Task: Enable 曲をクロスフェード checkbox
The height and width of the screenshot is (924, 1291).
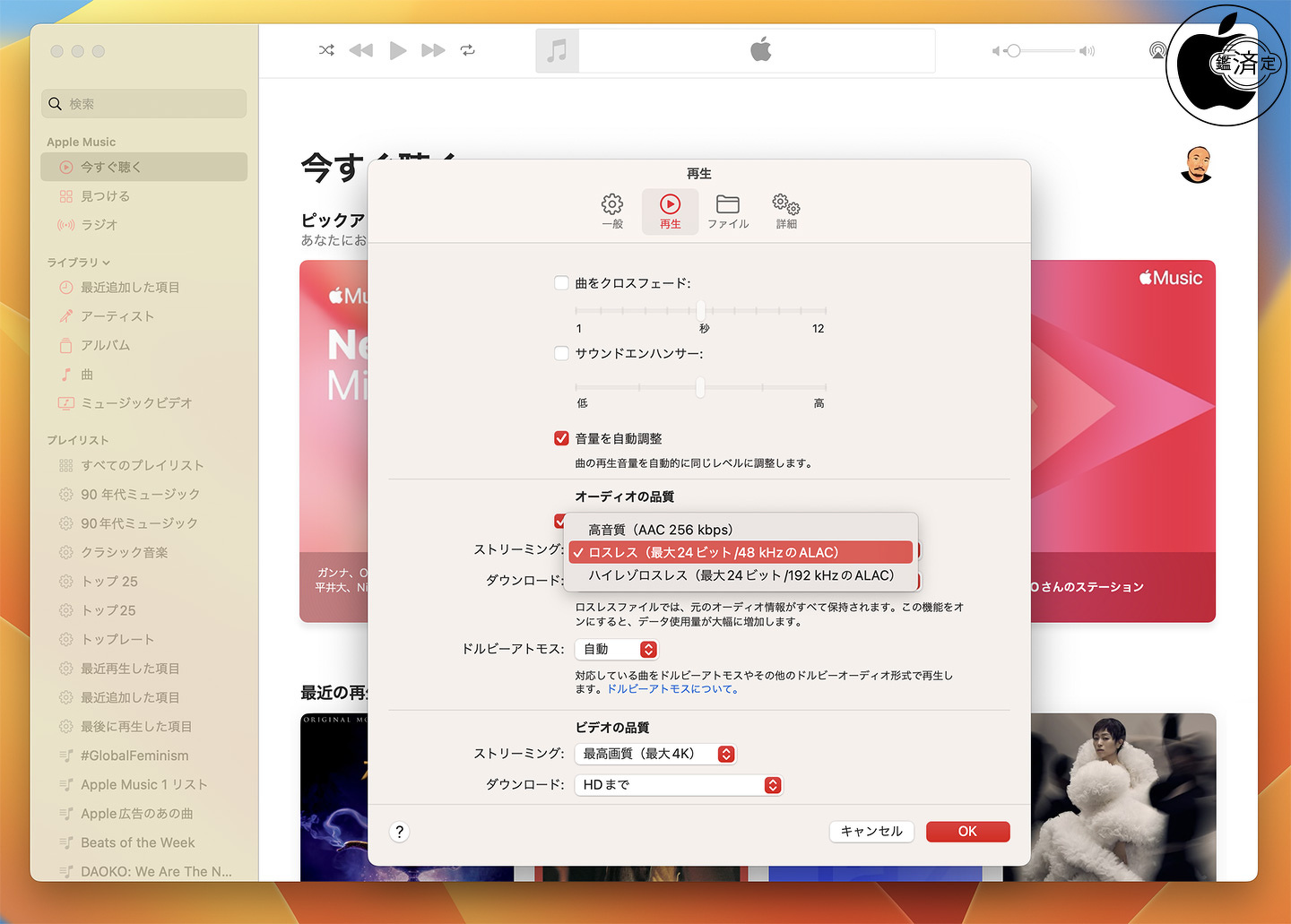Action: [561, 283]
